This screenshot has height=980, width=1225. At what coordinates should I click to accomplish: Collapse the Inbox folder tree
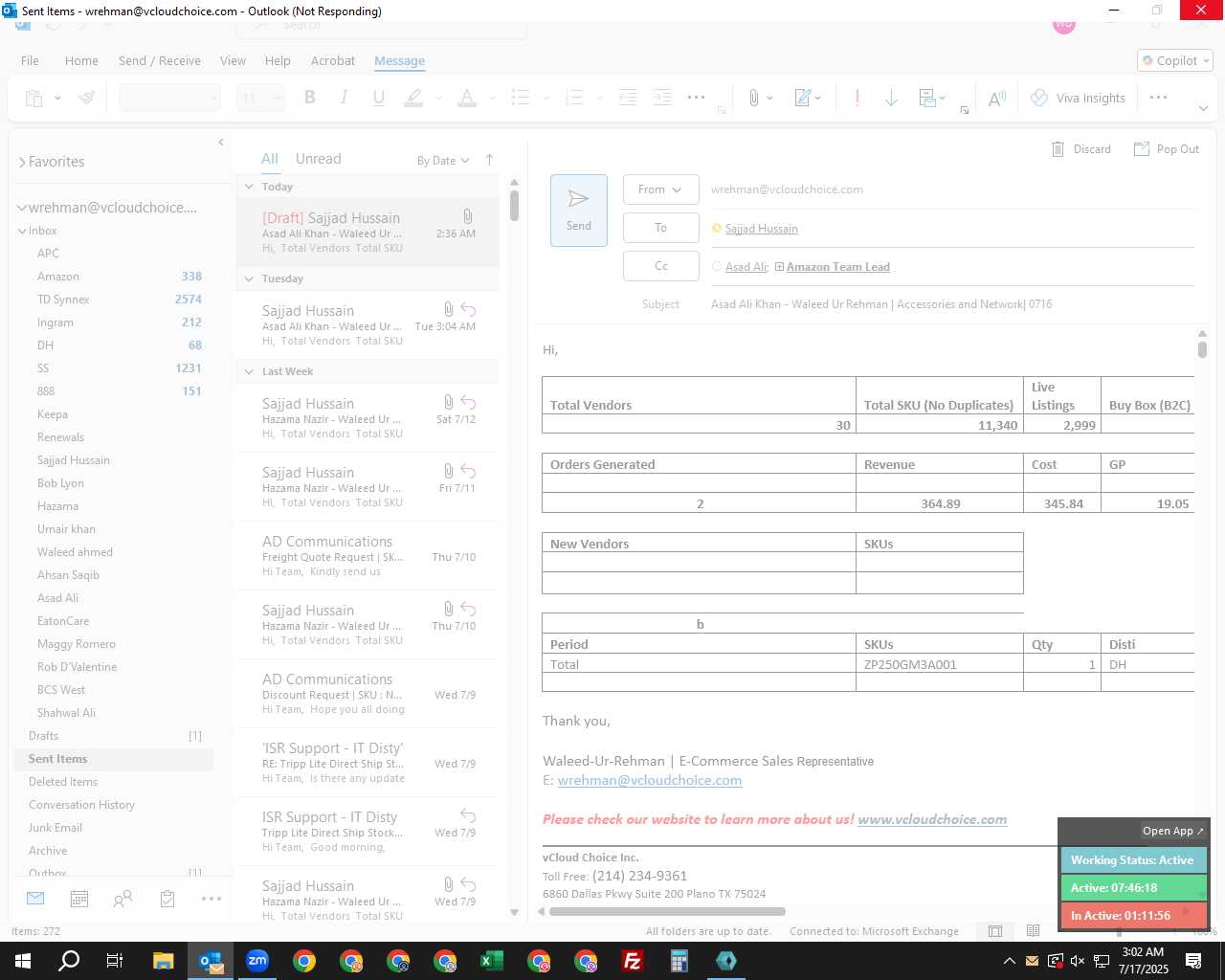22,231
